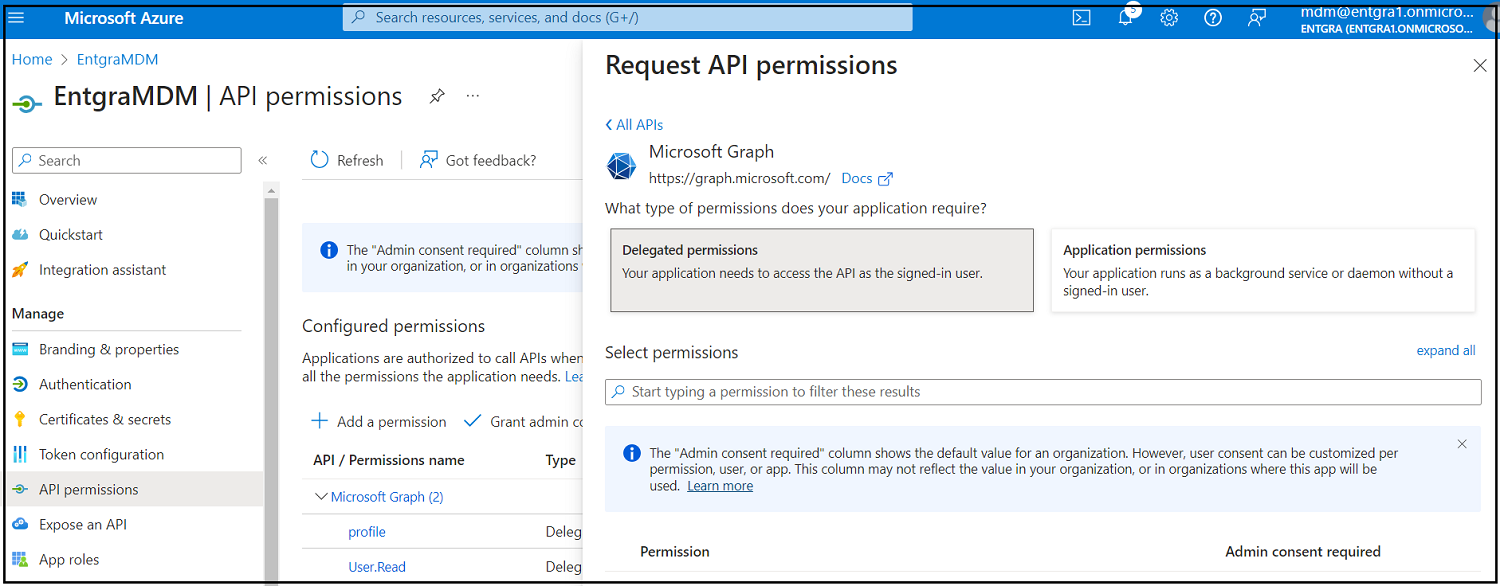Viewport: 1500px width, 586px height.
Task: Click the Certificates key icon
Action: coord(19,419)
